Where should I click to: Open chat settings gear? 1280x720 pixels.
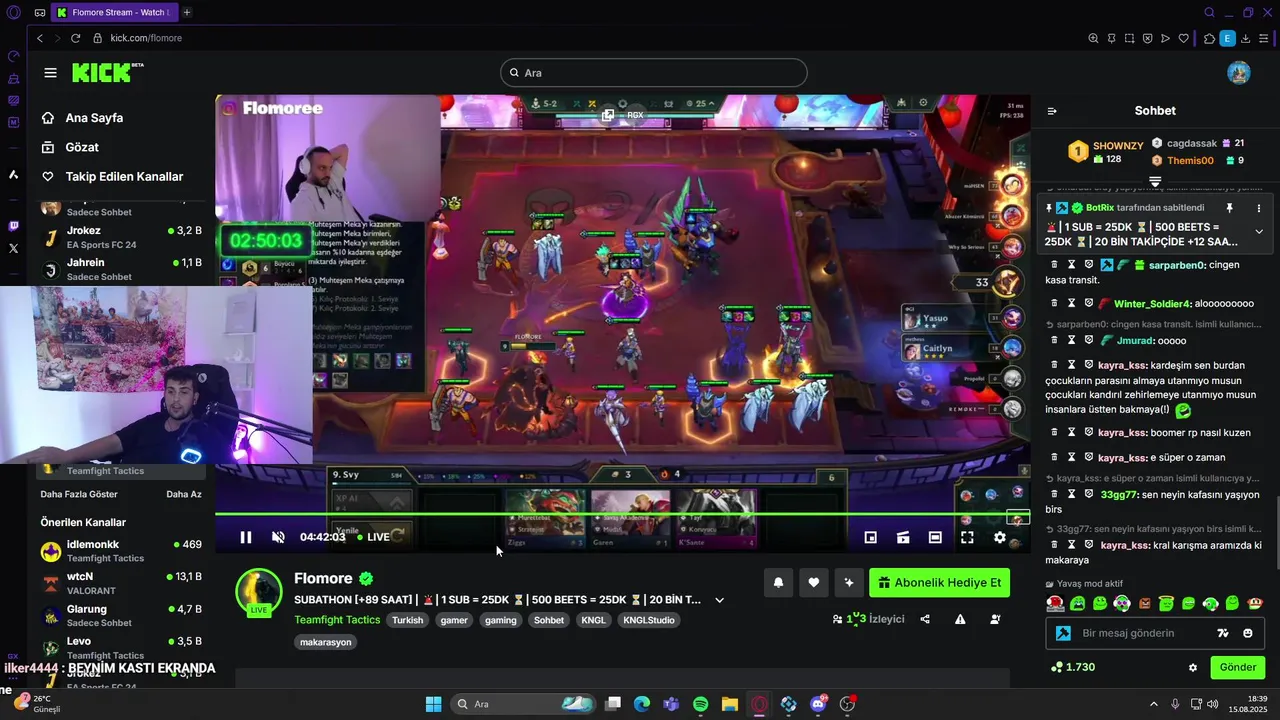click(x=1192, y=667)
